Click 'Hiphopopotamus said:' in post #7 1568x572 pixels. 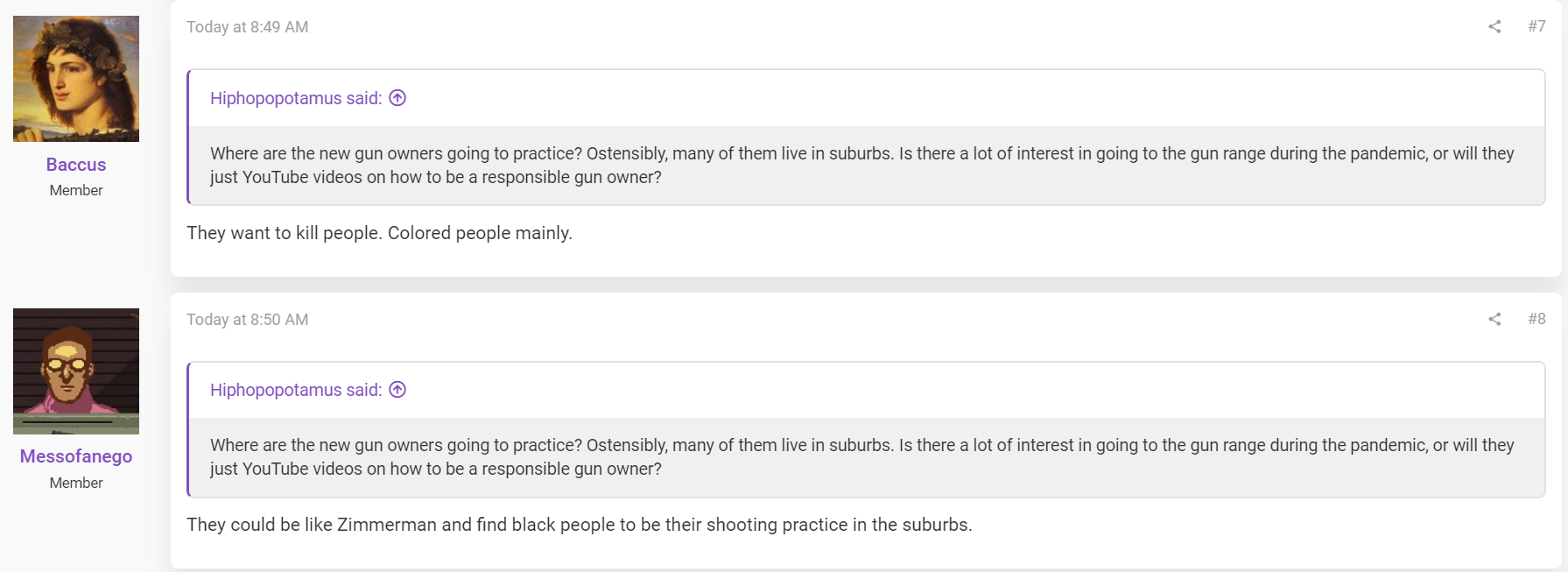pos(296,98)
